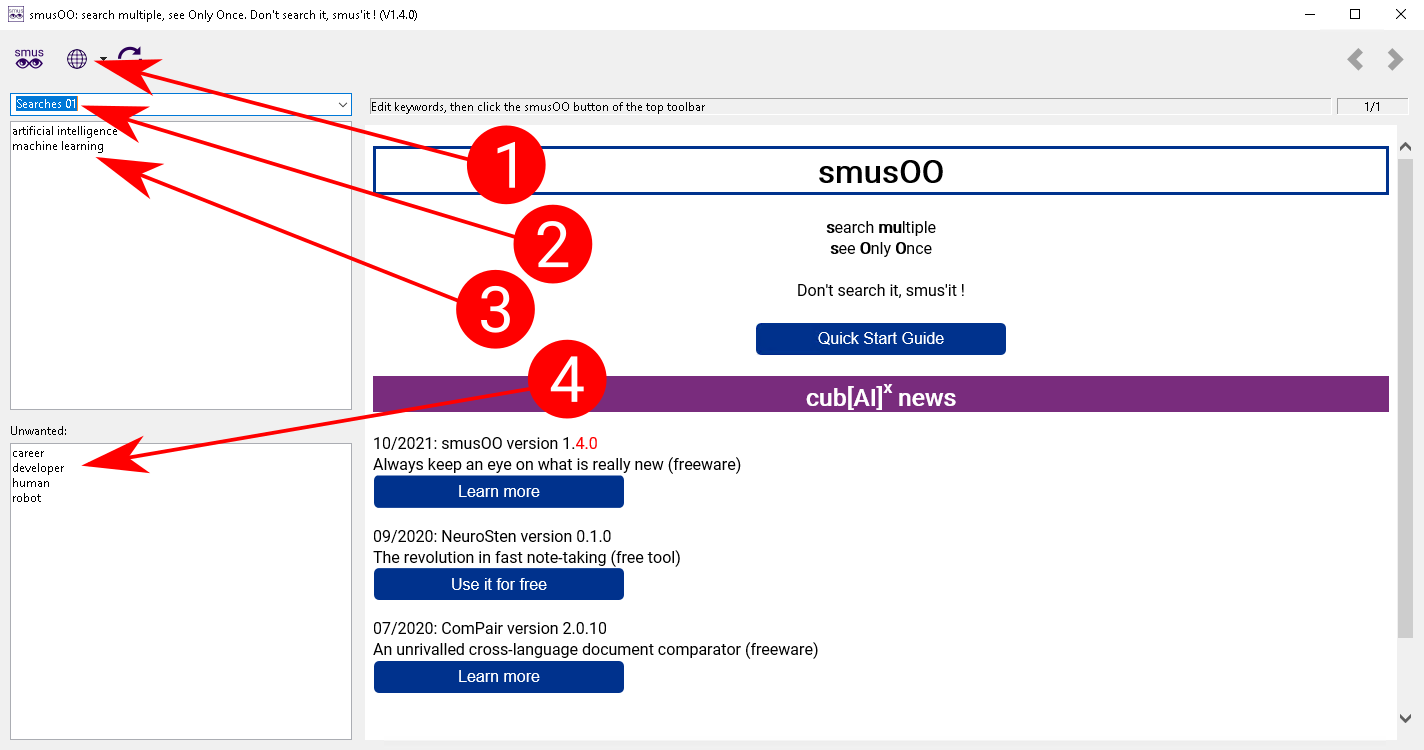The width and height of the screenshot is (1424, 750).
Task: Click the page scrollbar down arrow
Action: (x=1405, y=718)
